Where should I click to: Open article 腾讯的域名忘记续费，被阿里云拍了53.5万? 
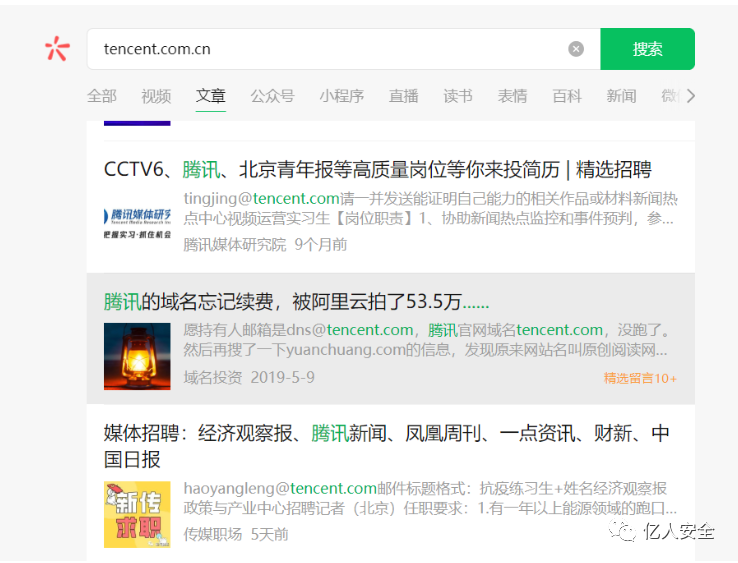pos(297,301)
